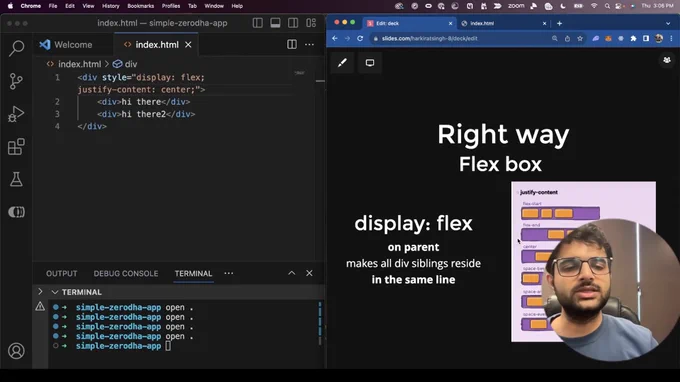Click the pencil edit icon in slides
The height and width of the screenshot is (382, 680).
(342, 63)
